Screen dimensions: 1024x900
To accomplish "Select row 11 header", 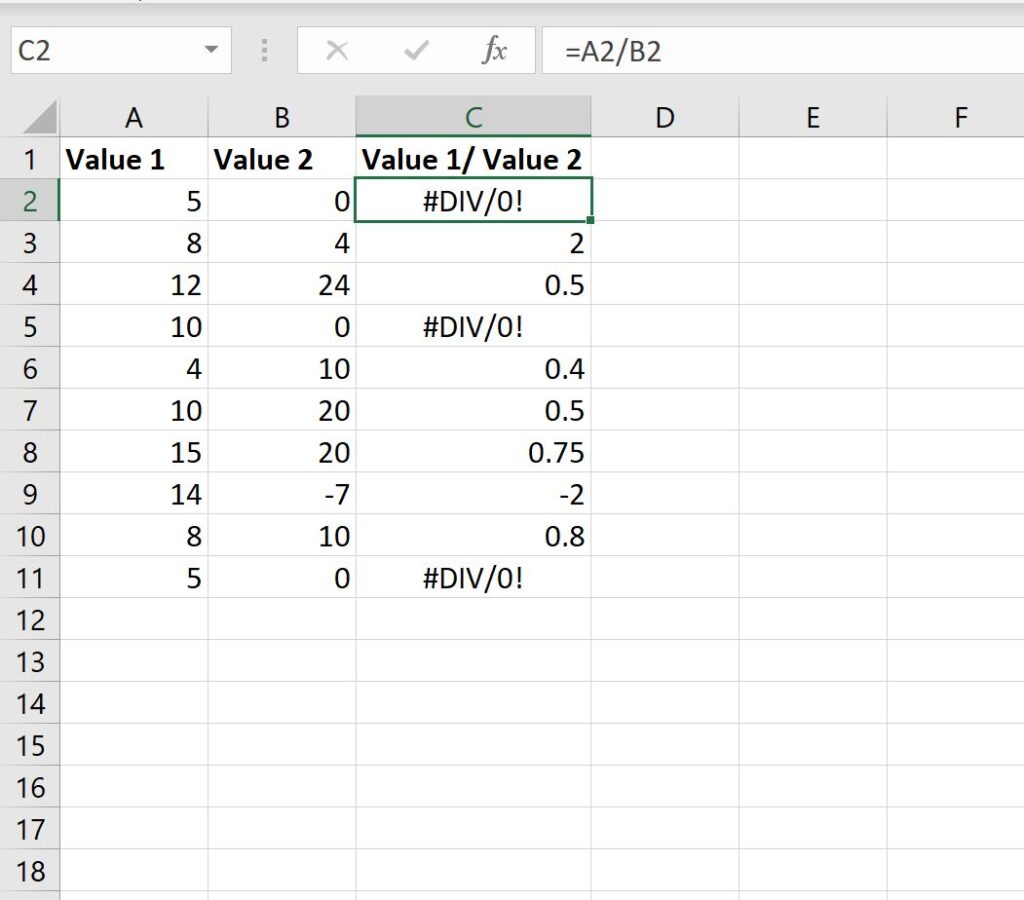I will coord(31,578).
